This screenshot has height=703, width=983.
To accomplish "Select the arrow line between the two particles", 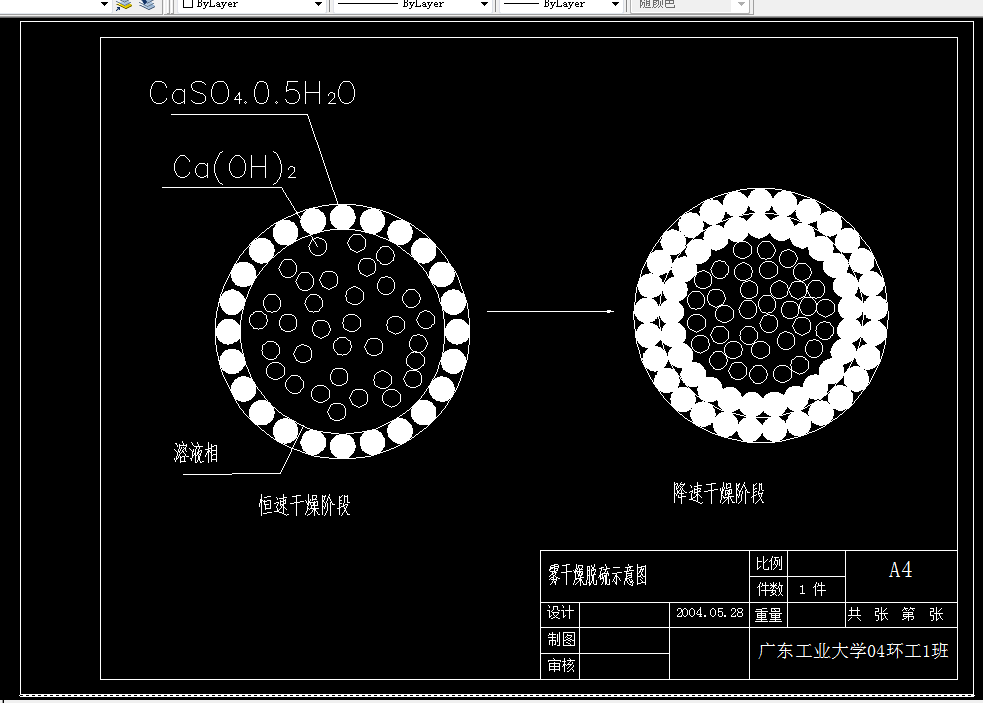I will (x=550, y=311).
